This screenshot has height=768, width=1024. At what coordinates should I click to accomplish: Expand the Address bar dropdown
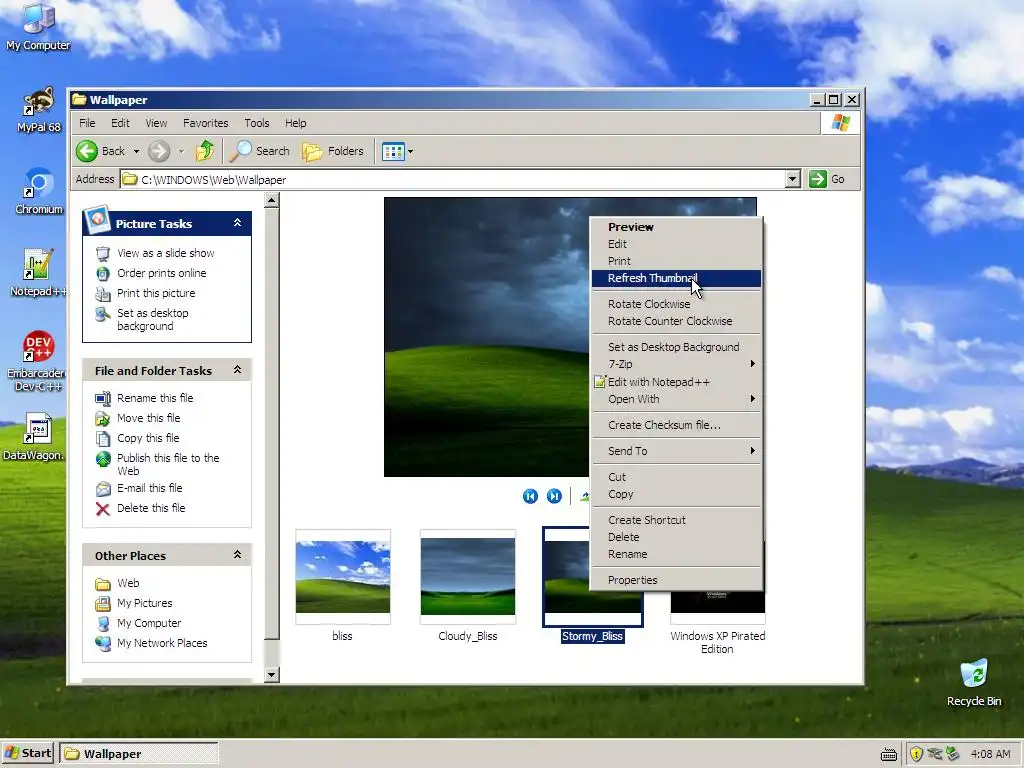click(793, 179)
